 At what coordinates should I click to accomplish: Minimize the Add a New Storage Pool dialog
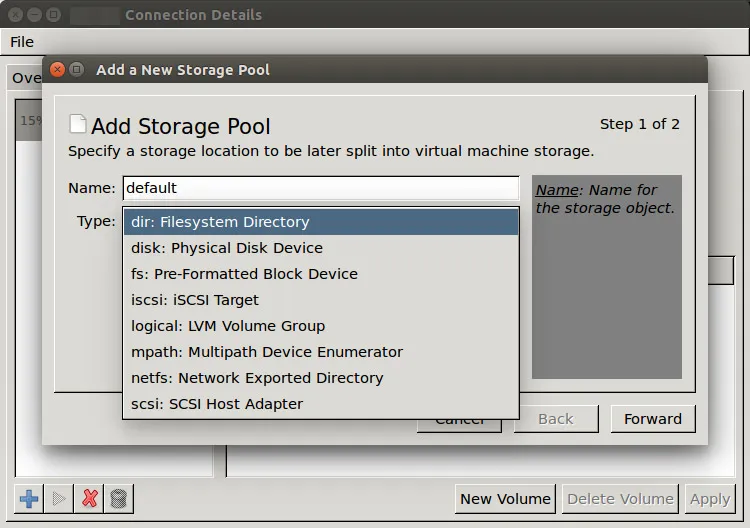pos(77,70)
